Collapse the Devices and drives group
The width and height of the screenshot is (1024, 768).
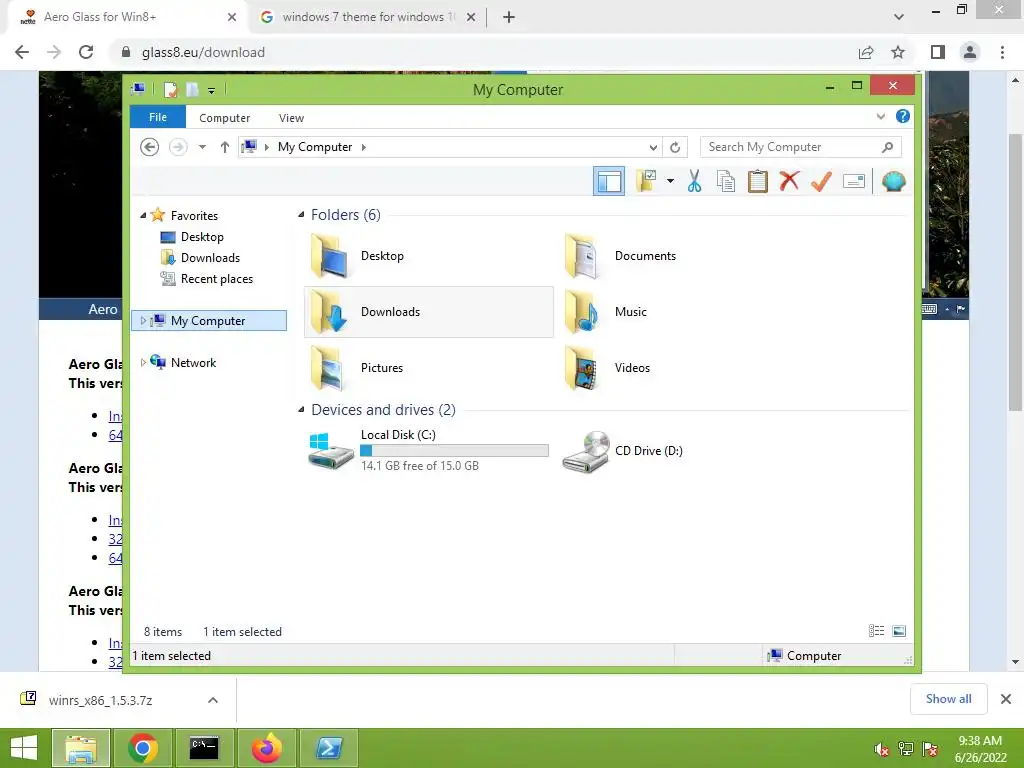(x=301, y=409)
